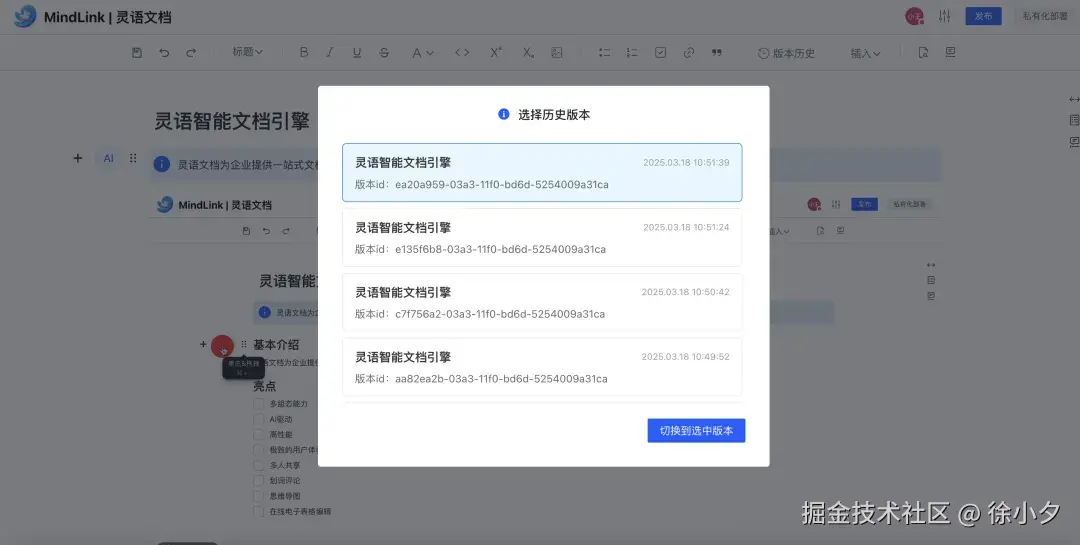Image resolution: width=1080 pixels, height=545 pixels.
Task: Toggle underline formatting (U)
Action: (357, 52)
